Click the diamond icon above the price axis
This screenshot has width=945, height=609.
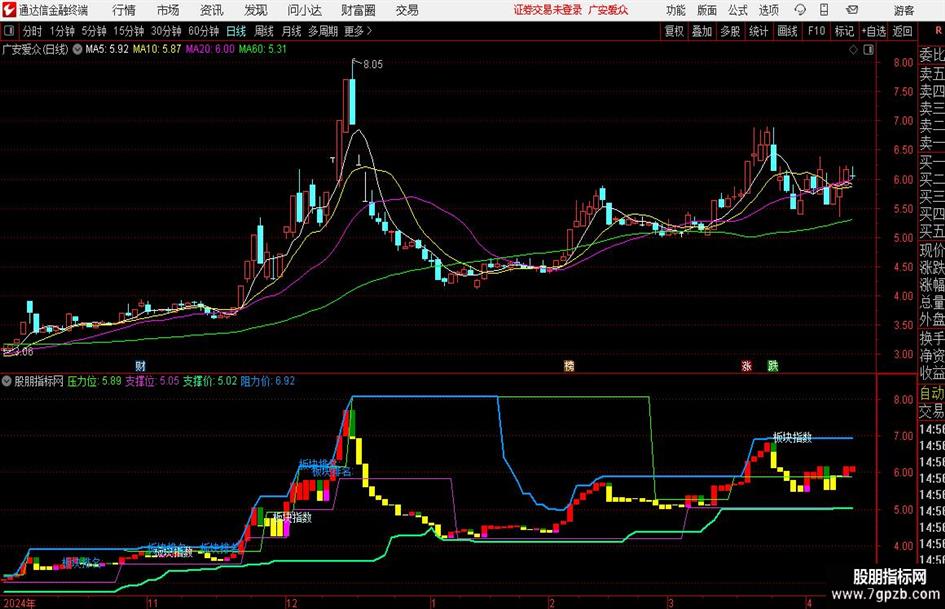coord(853,50)
